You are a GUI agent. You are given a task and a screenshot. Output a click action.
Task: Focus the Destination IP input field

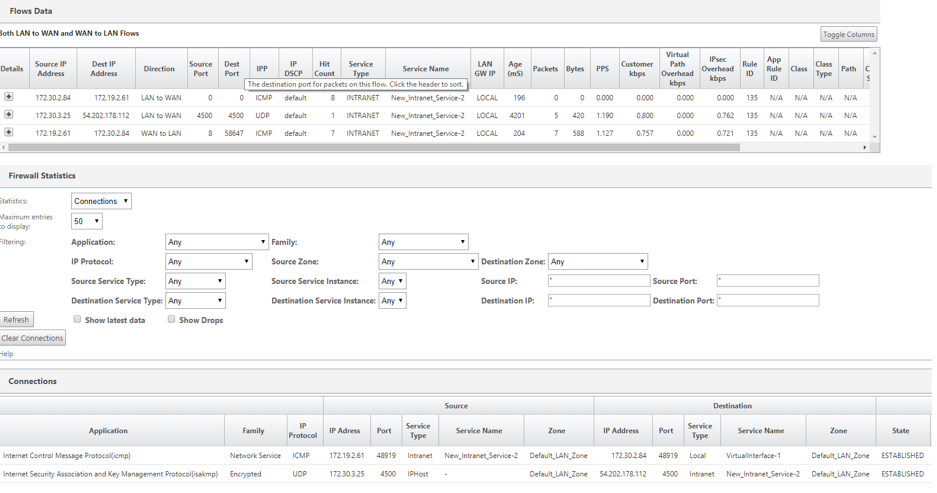(x=599, y=301)
